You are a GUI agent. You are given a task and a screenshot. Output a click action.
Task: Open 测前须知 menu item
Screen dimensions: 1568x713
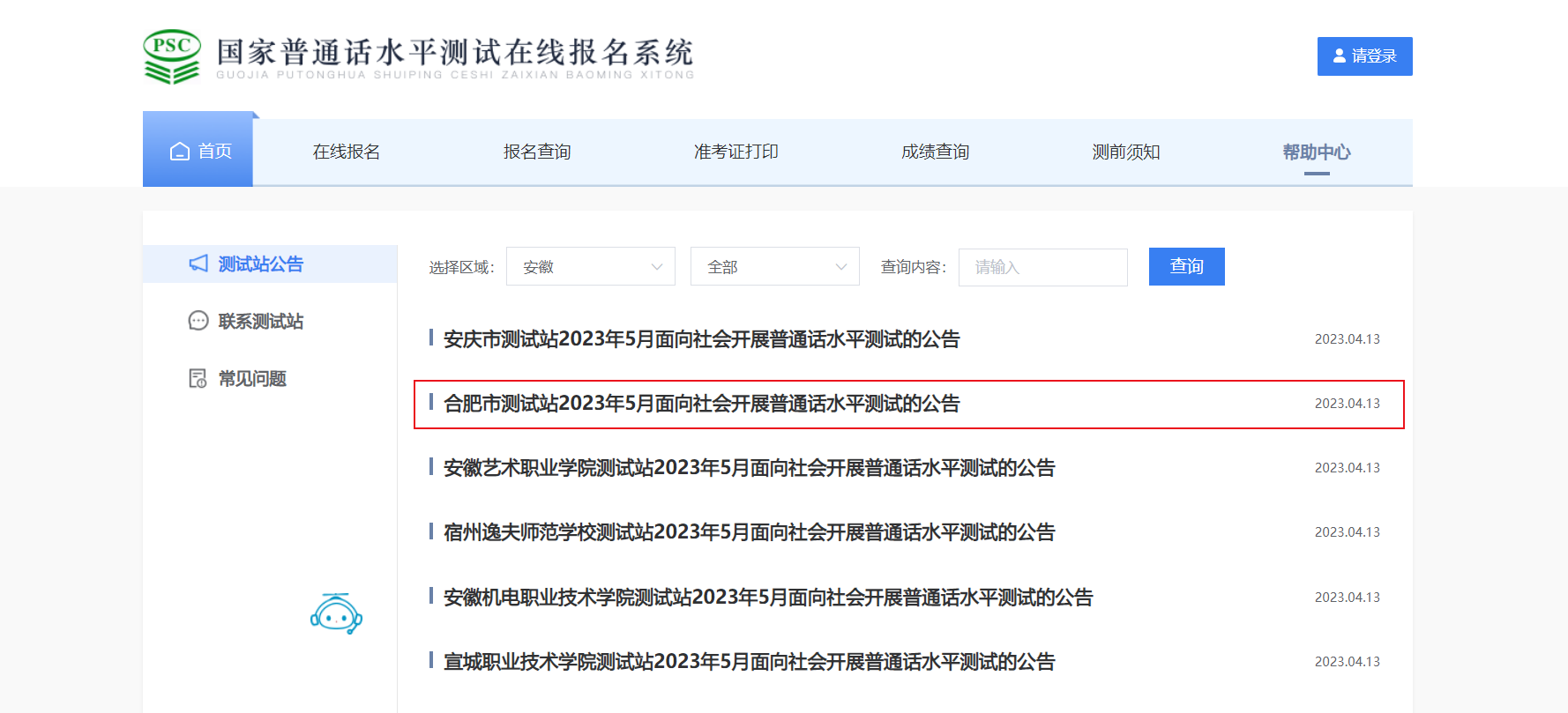(1126, 152)
